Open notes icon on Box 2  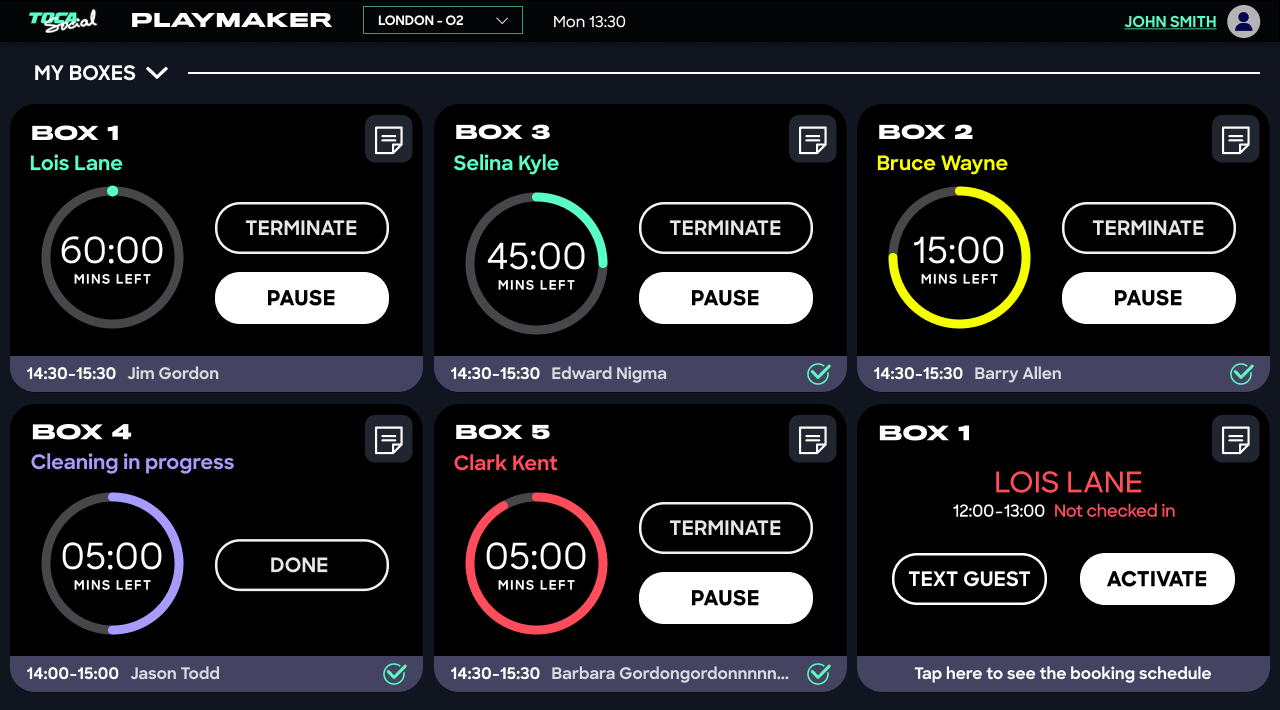1235,139
